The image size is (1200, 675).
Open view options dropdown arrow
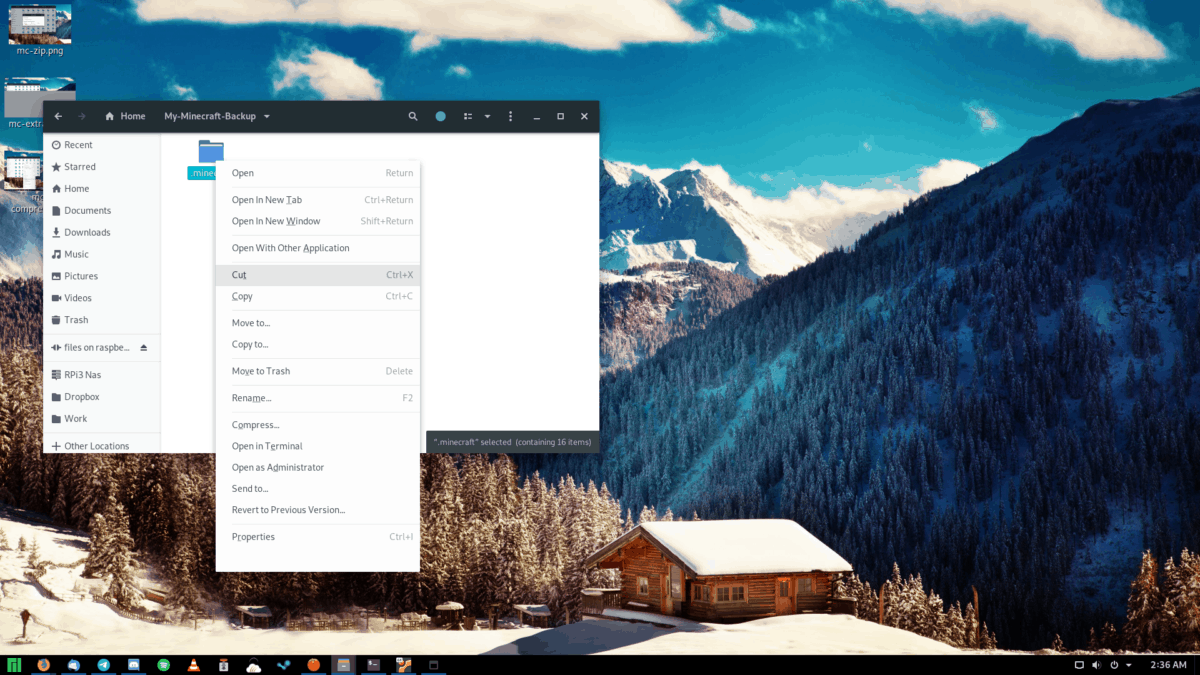point(488,116)
